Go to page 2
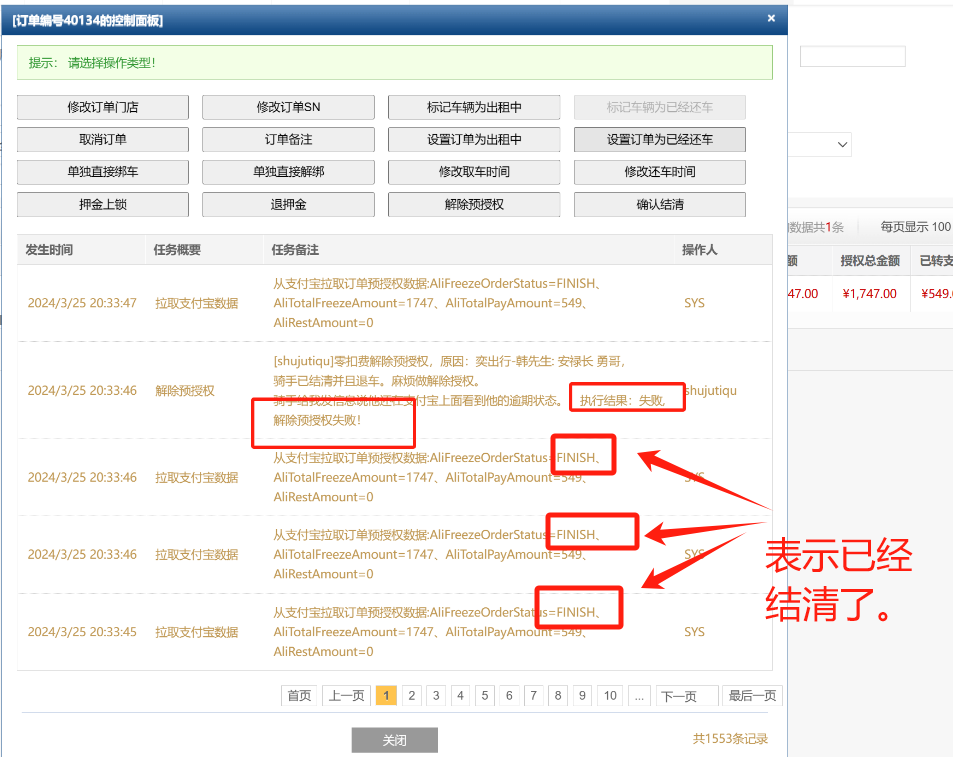The width and height of the screenshot is (953, 773). pyautogui.click(x=411, y=695)
